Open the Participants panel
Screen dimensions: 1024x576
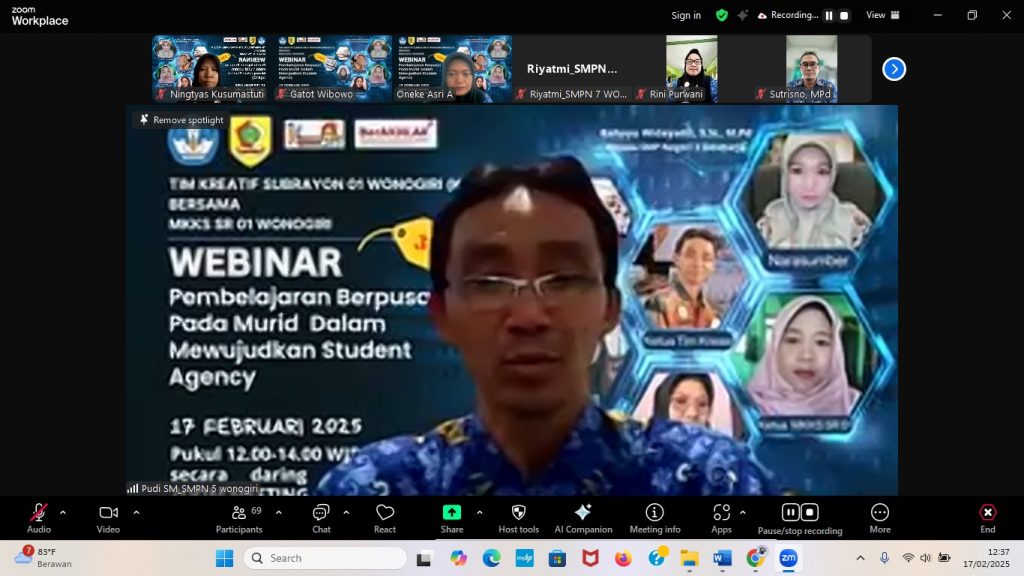[x=239, y=517]
